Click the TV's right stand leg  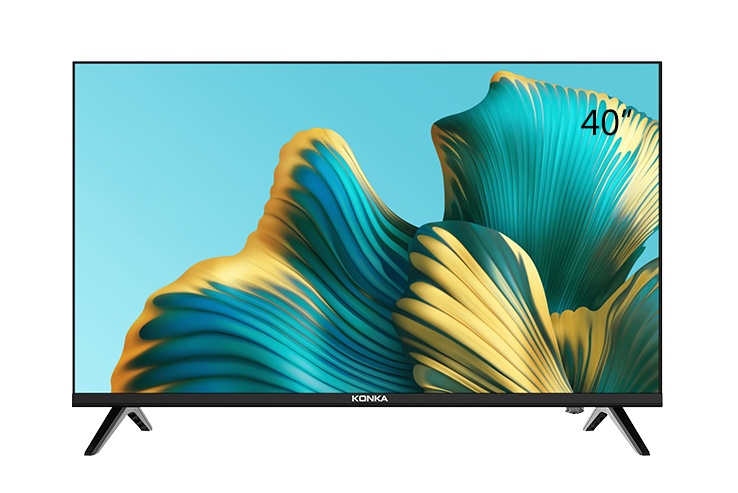tap(617, 431)
